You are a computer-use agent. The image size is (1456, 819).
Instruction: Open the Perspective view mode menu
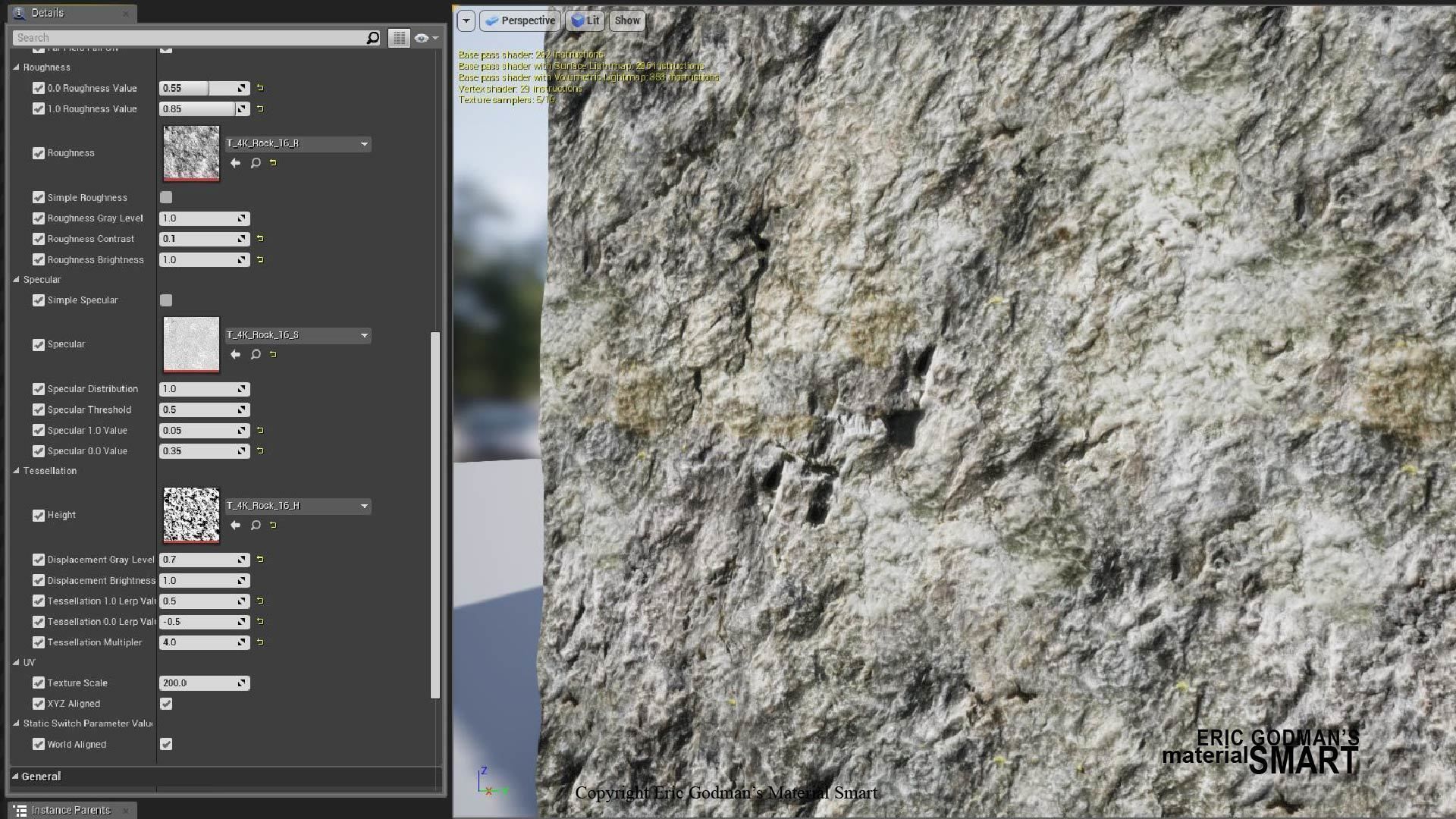click(520, 20)
